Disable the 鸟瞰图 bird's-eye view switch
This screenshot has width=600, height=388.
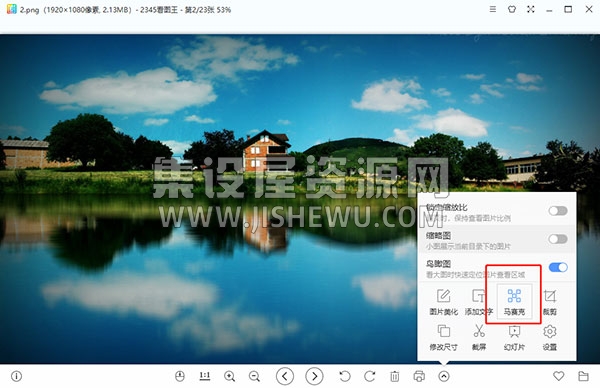click(x=558, y=267)
